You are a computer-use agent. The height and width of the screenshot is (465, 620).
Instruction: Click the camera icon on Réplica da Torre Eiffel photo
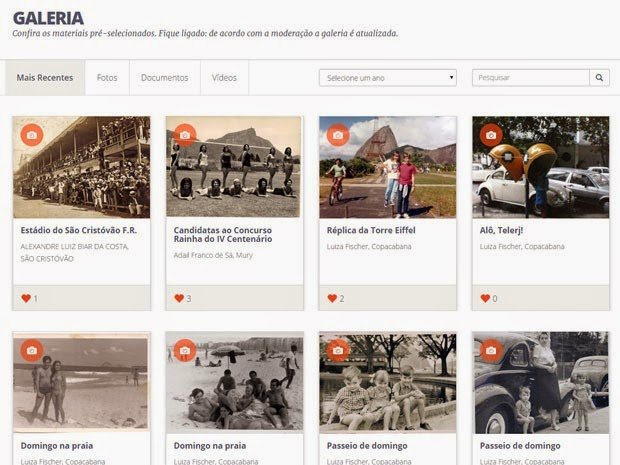tap(338, 135)
